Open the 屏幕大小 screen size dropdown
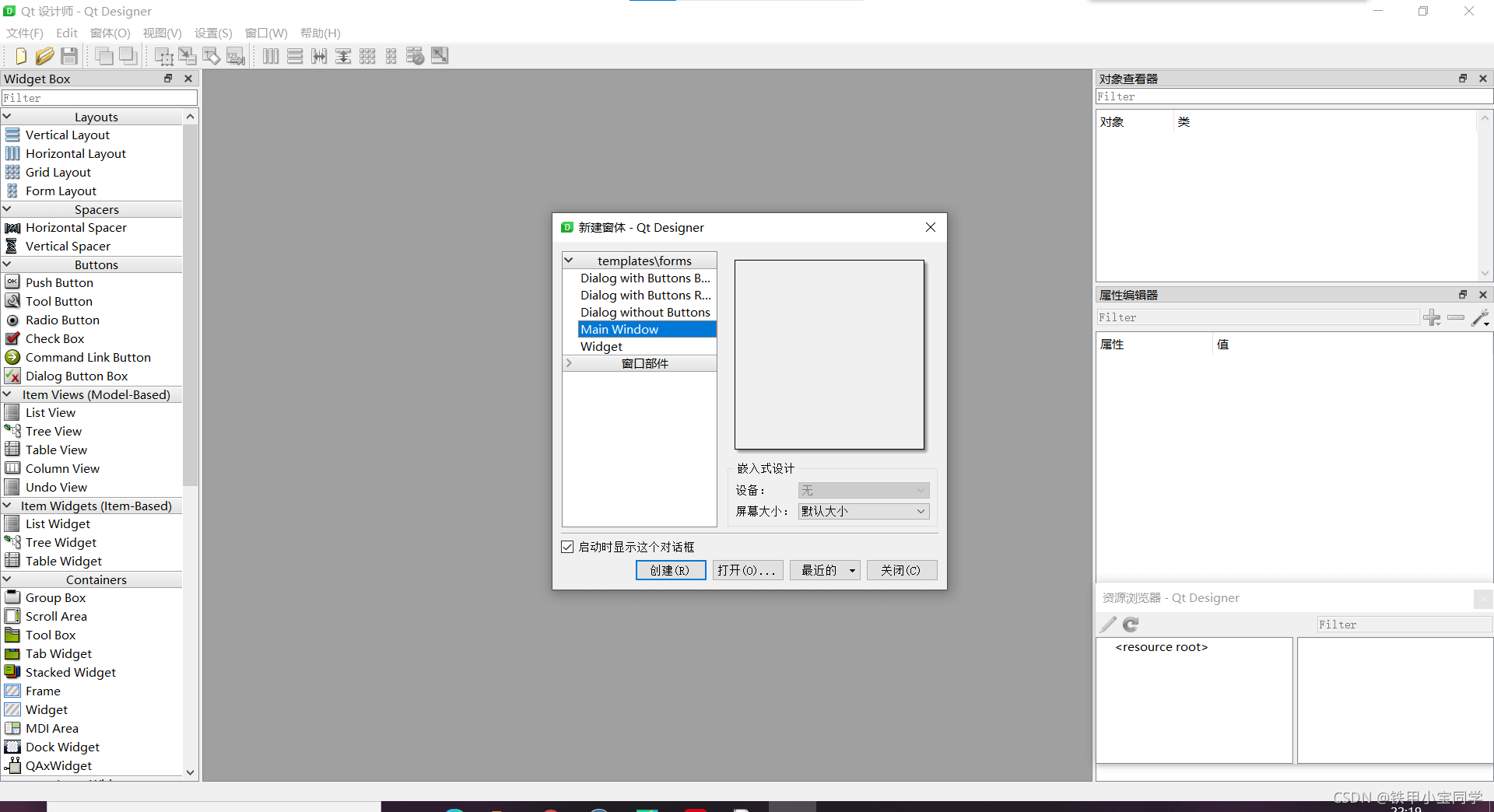Screen dimensions: 1494x812 [863, 511]
